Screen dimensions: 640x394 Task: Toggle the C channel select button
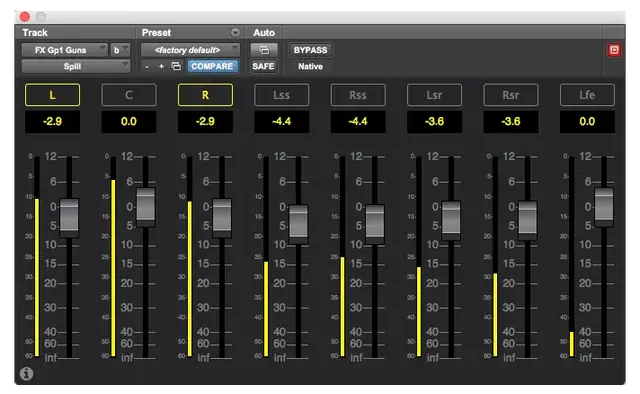coord(129,95)
